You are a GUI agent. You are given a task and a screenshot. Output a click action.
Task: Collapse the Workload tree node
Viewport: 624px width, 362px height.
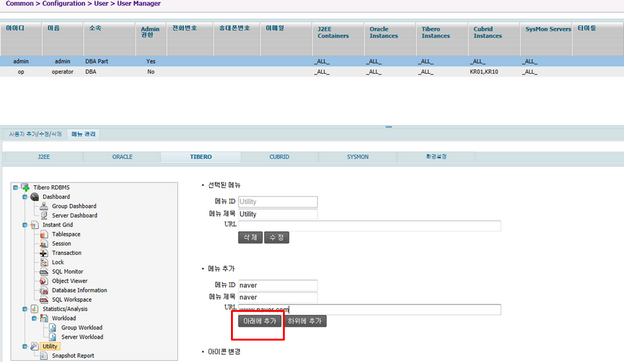(34, 318)
